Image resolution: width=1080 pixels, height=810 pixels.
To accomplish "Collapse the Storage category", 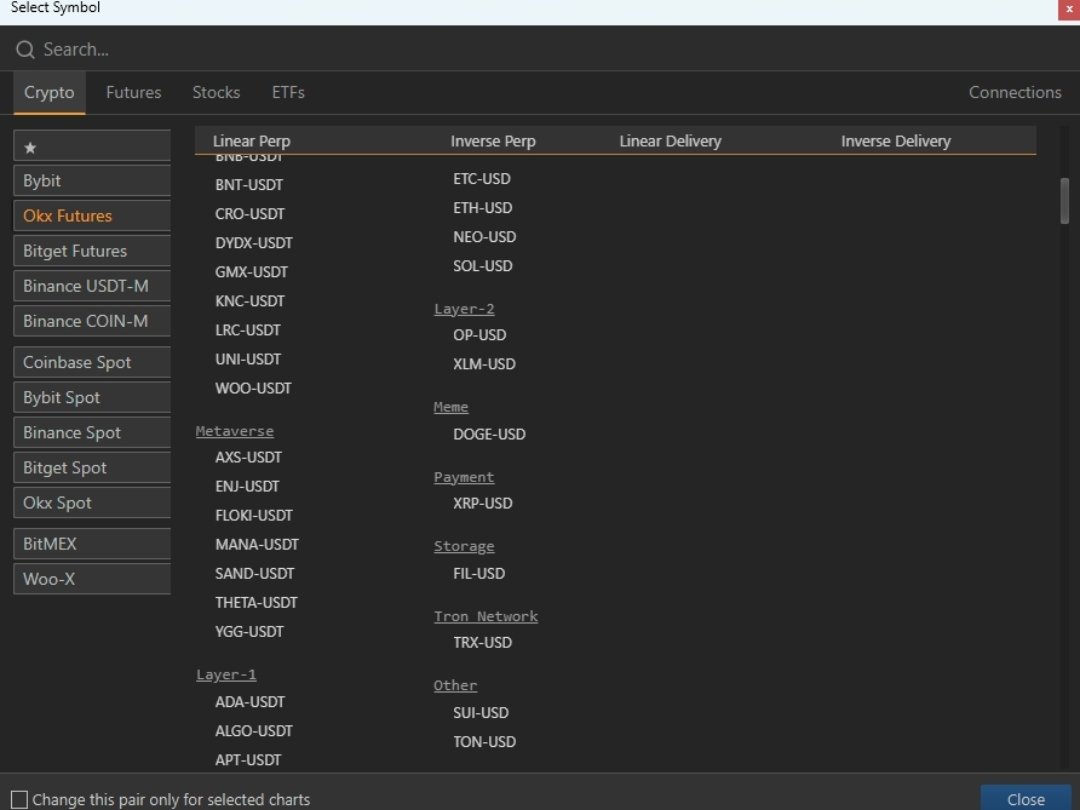I will point(464,546).
